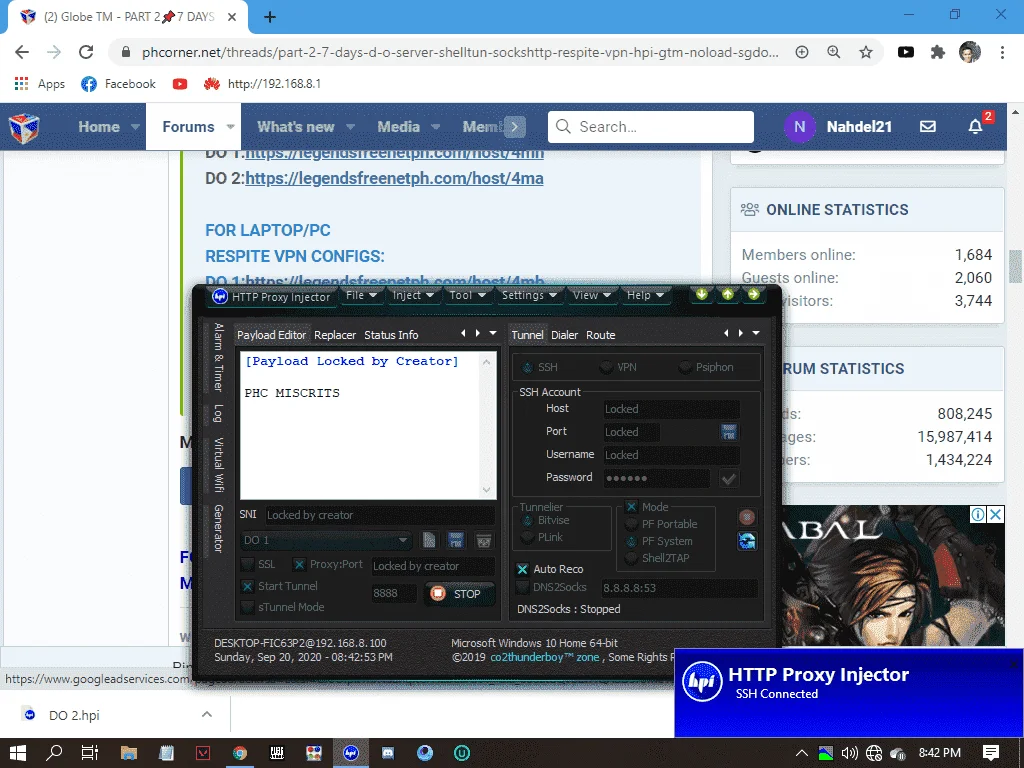This screenshot has width=1024, height=768.
Task: Open the Virtual Wifi side tab
Action: tap(219, 464)
